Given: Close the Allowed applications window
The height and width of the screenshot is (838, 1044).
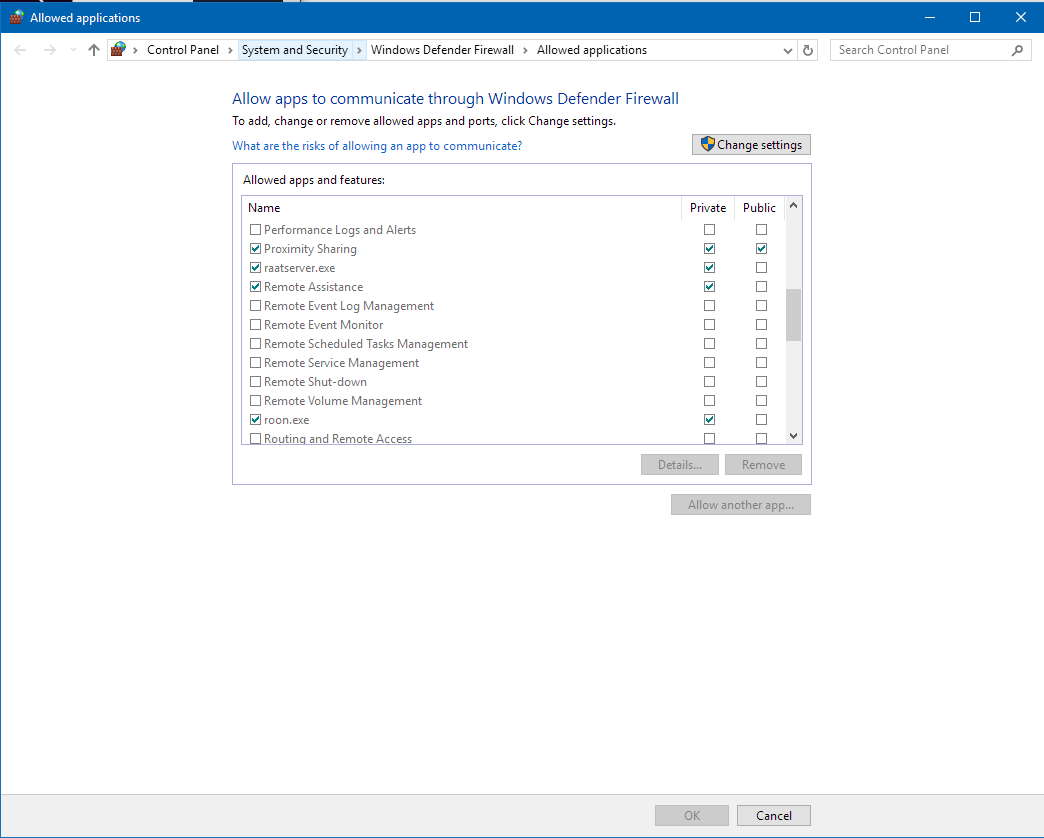Looking at the screenshot, I should tap(1021, 17).
